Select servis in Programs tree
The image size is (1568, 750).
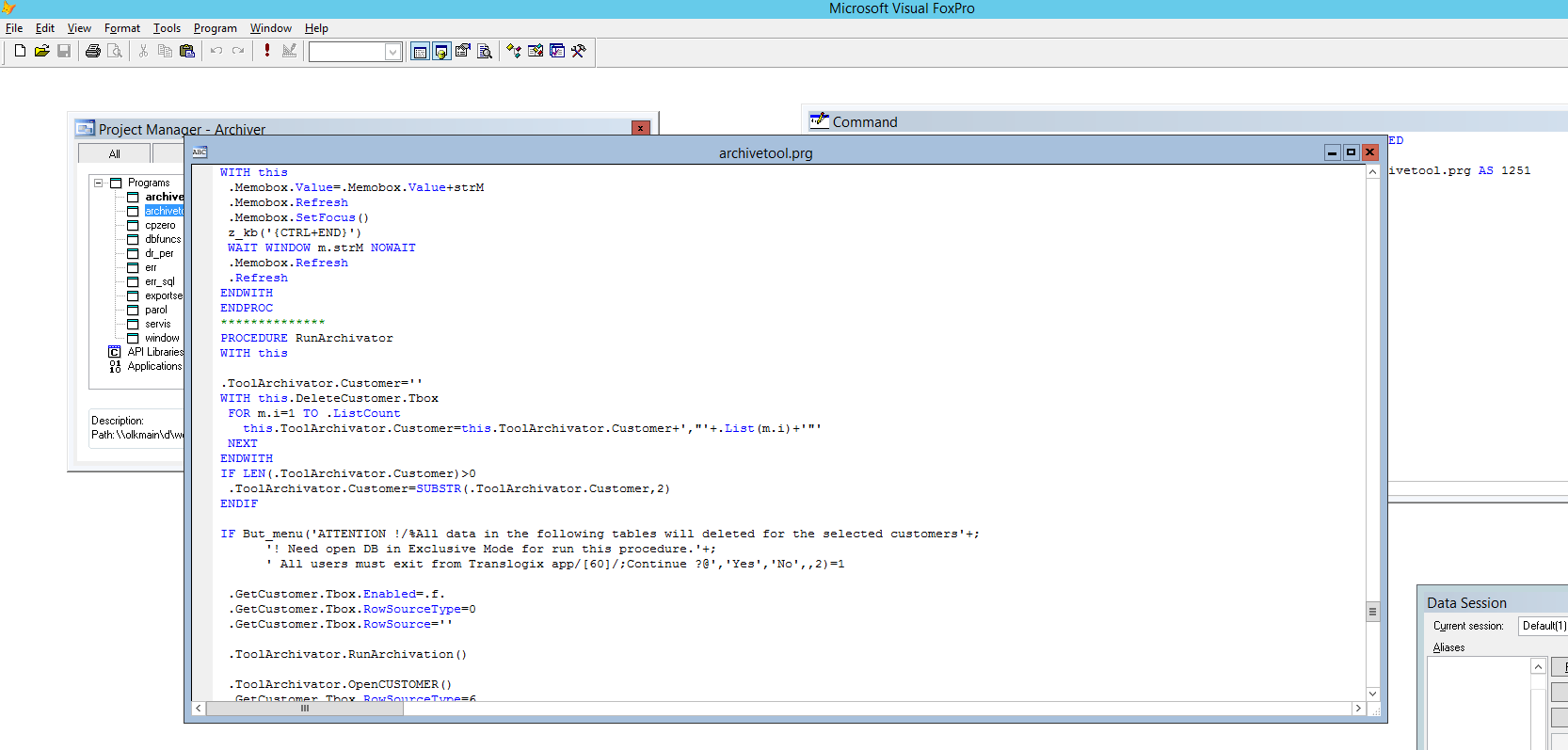158,324
